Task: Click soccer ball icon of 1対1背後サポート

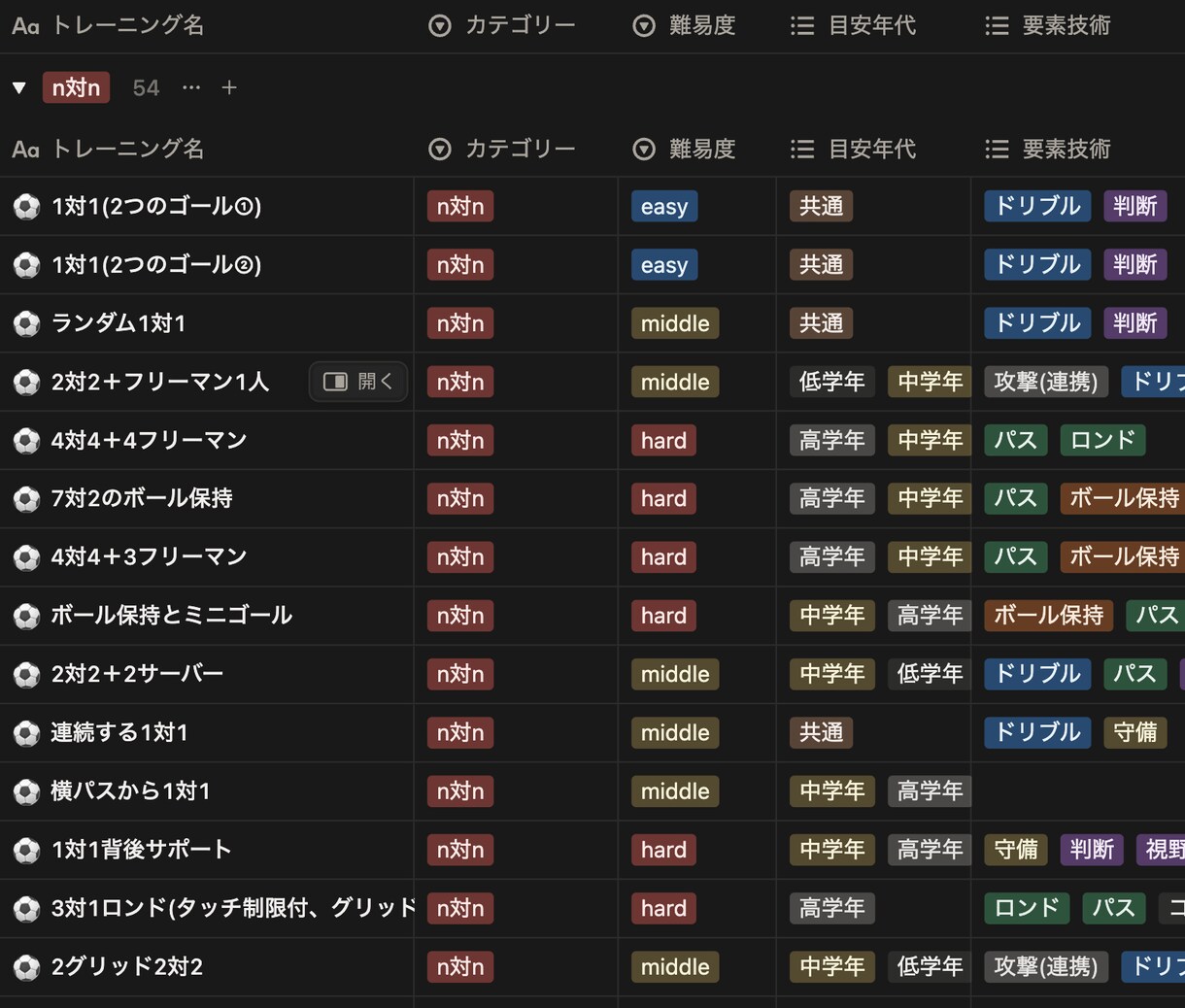Action: tap(26, 850)
